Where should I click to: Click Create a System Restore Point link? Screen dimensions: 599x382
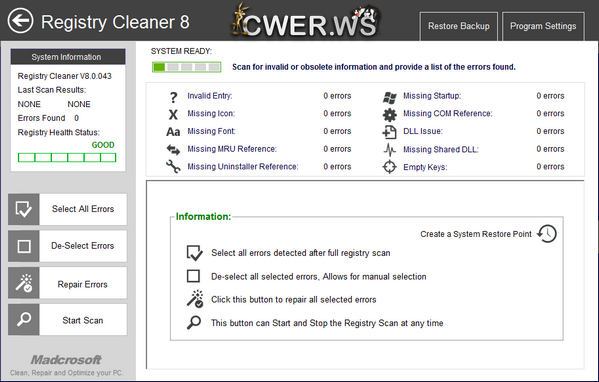[476, 234]
